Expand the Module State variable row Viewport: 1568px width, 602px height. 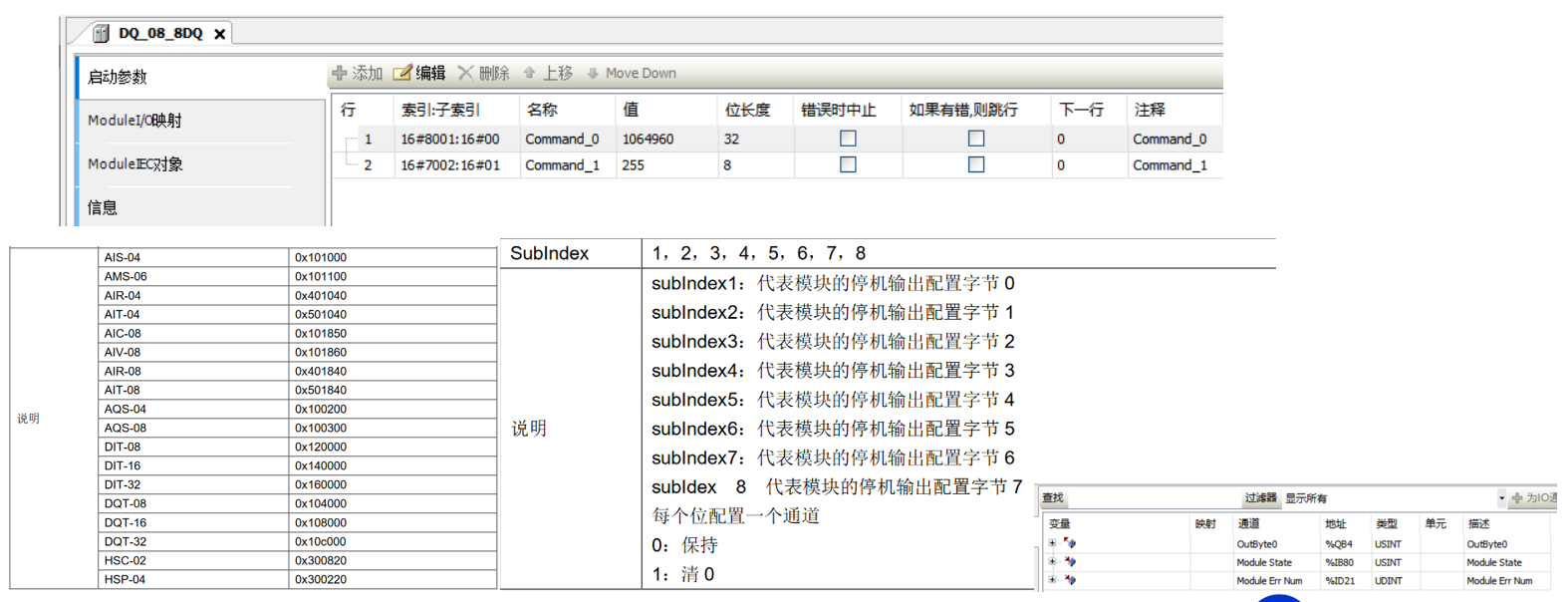(x=1052, y=562)
